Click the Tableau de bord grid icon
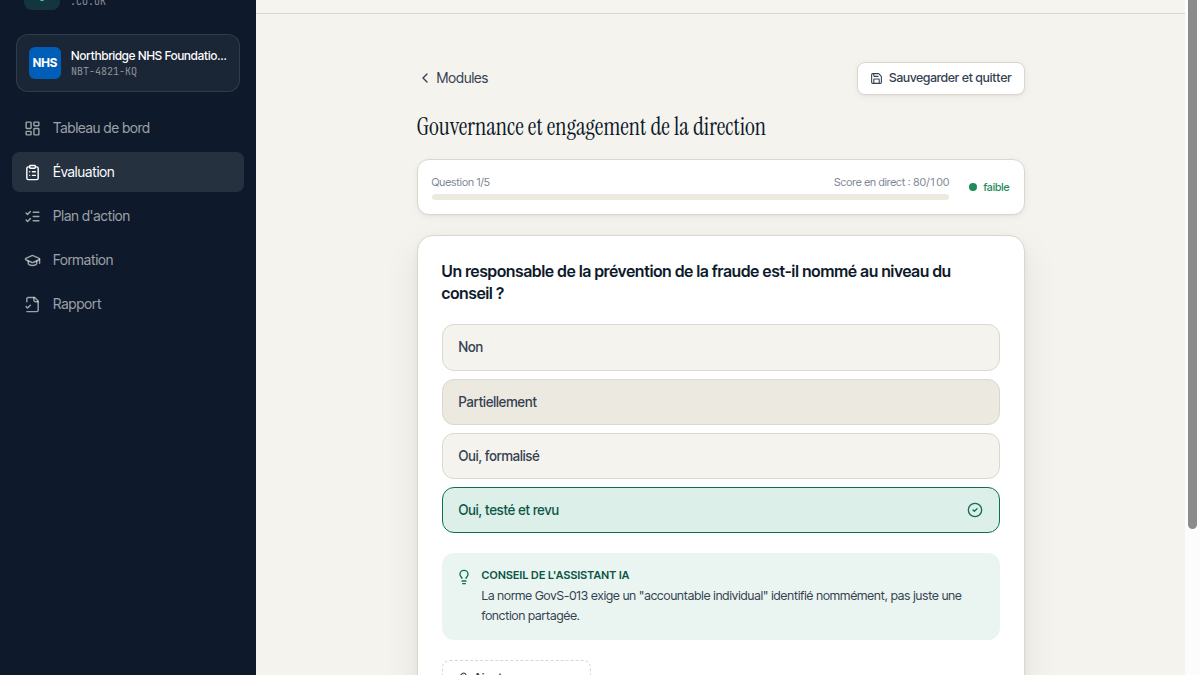The image size is (1200, 675). pos(33,128)
